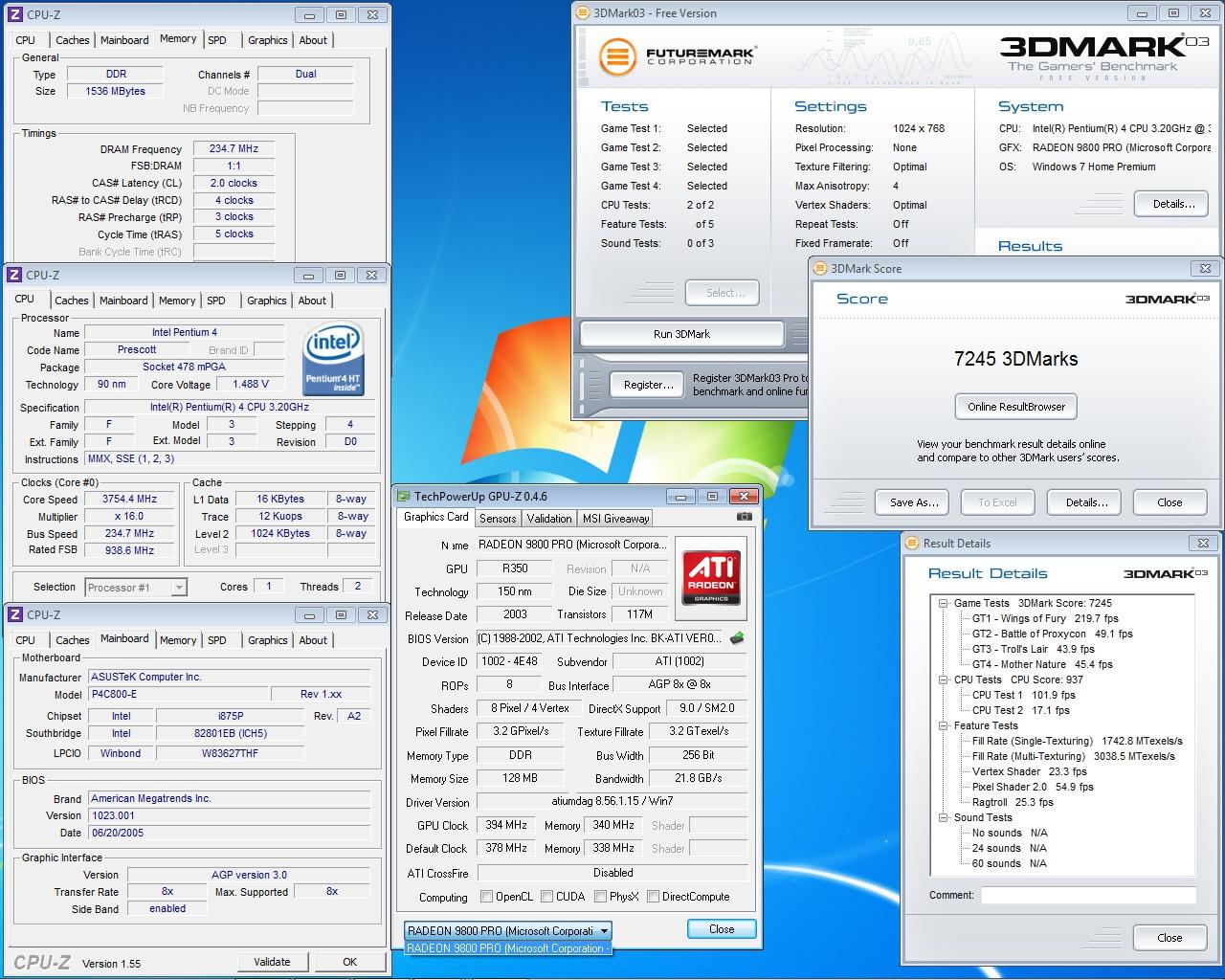
Task: Toggle the OpenCL checkbox
Action: (x=486, y=897)
